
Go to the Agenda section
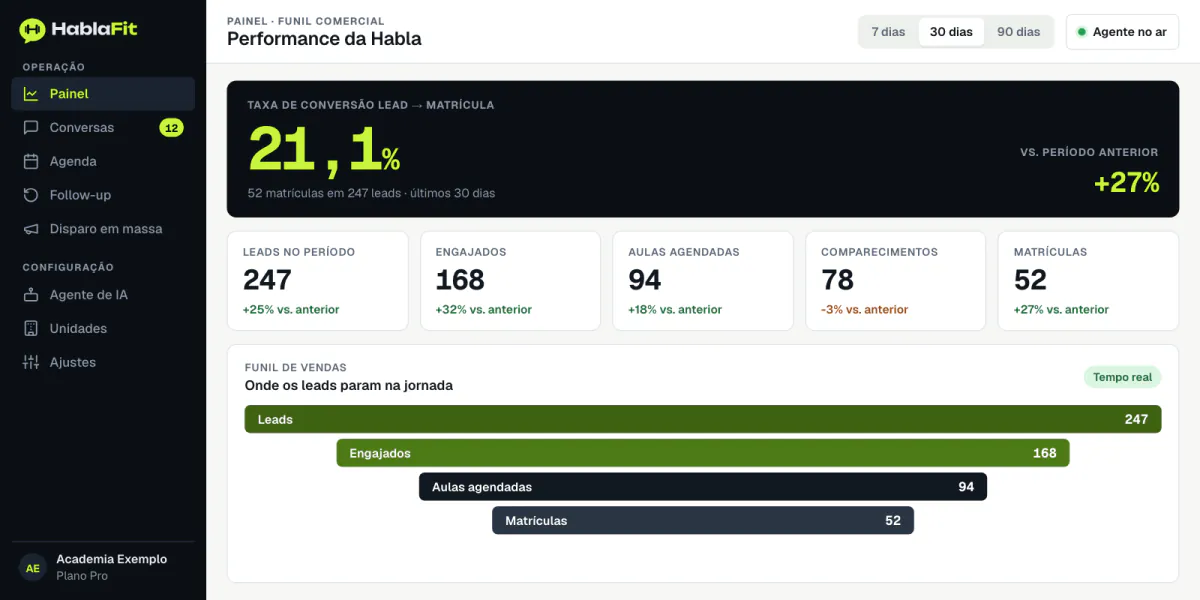[x=103, y=161]
